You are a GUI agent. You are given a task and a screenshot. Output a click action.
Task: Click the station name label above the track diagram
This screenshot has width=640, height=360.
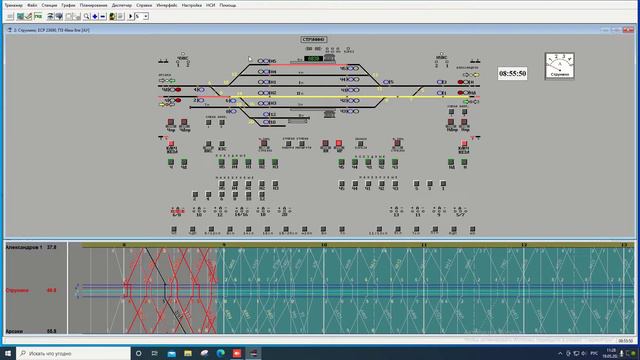[x=313, y=40]
